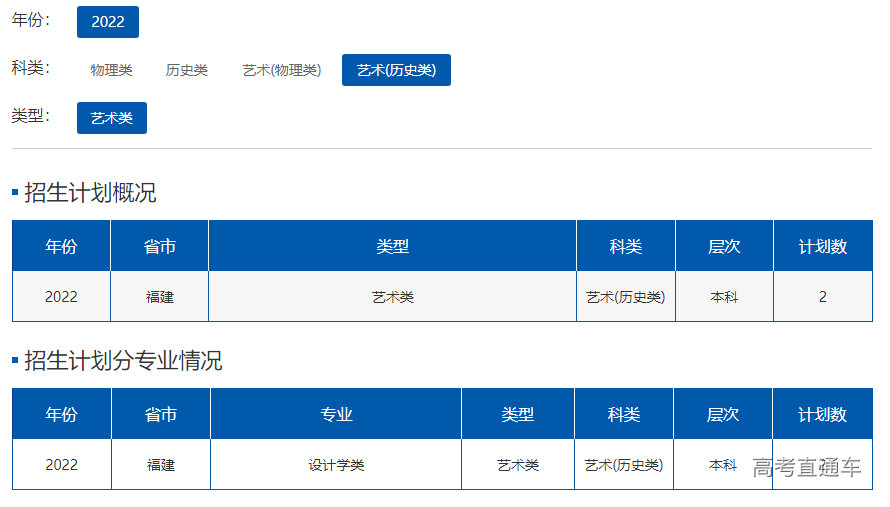
Task: Click the 福建 cell in the overview table
Action: pyautogui.click(x=160, y=297)
